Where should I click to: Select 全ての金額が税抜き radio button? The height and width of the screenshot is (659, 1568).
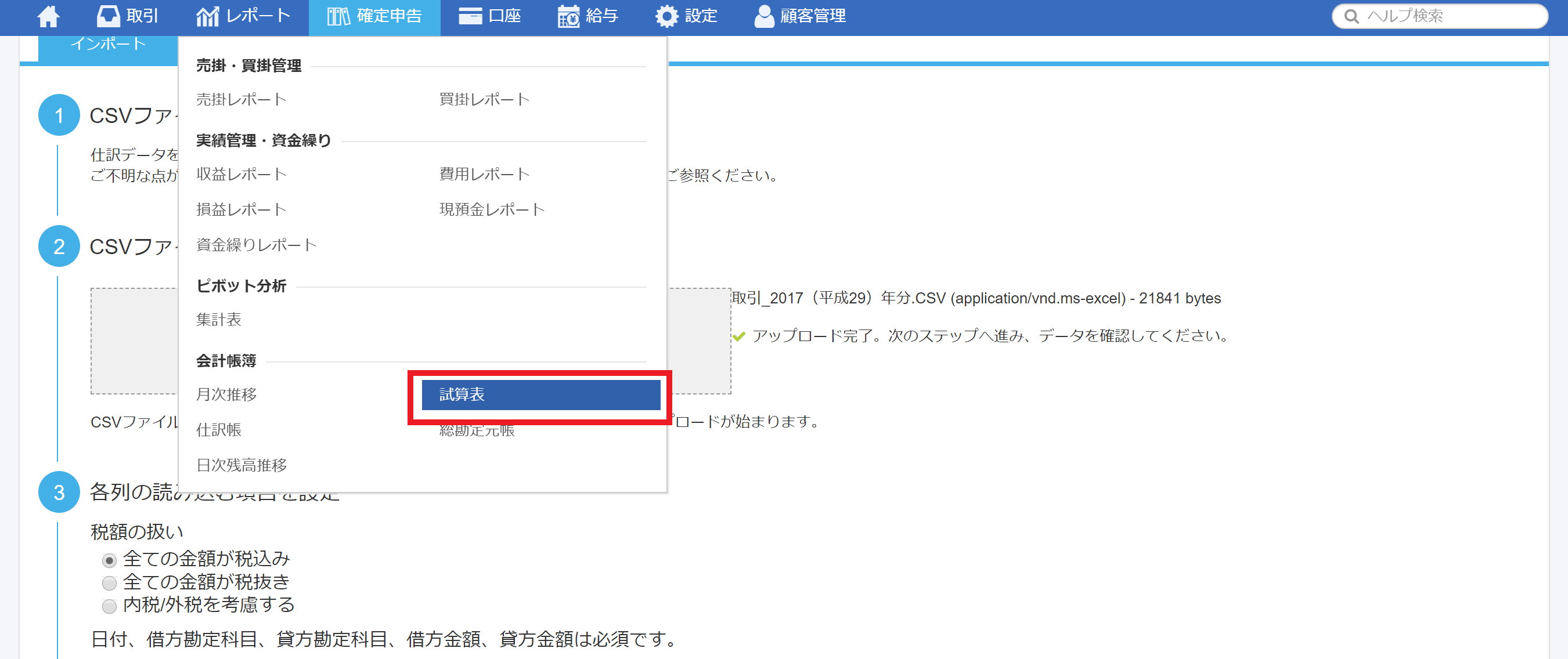click(109, 583)
